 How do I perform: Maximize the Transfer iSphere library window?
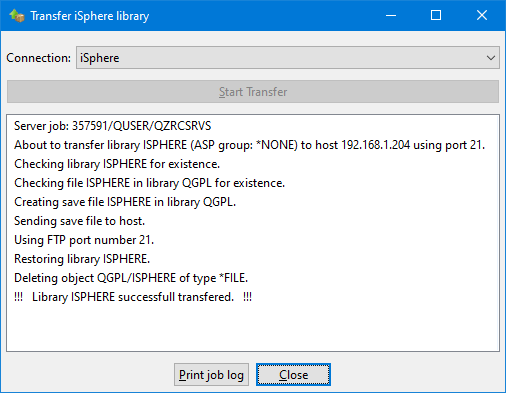pyautogui.click(x=436, y=15)
